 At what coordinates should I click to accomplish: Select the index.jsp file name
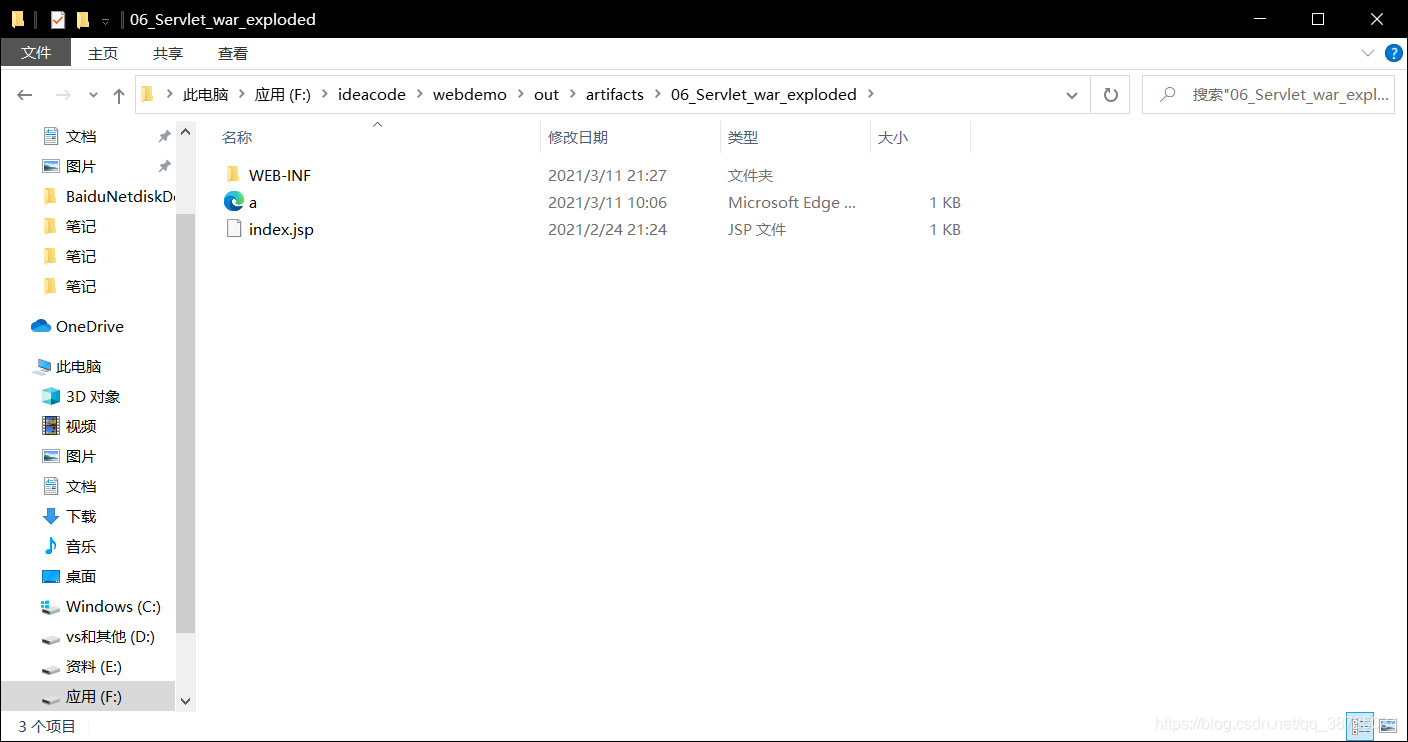pyautogui.click(x=281, y=229)
